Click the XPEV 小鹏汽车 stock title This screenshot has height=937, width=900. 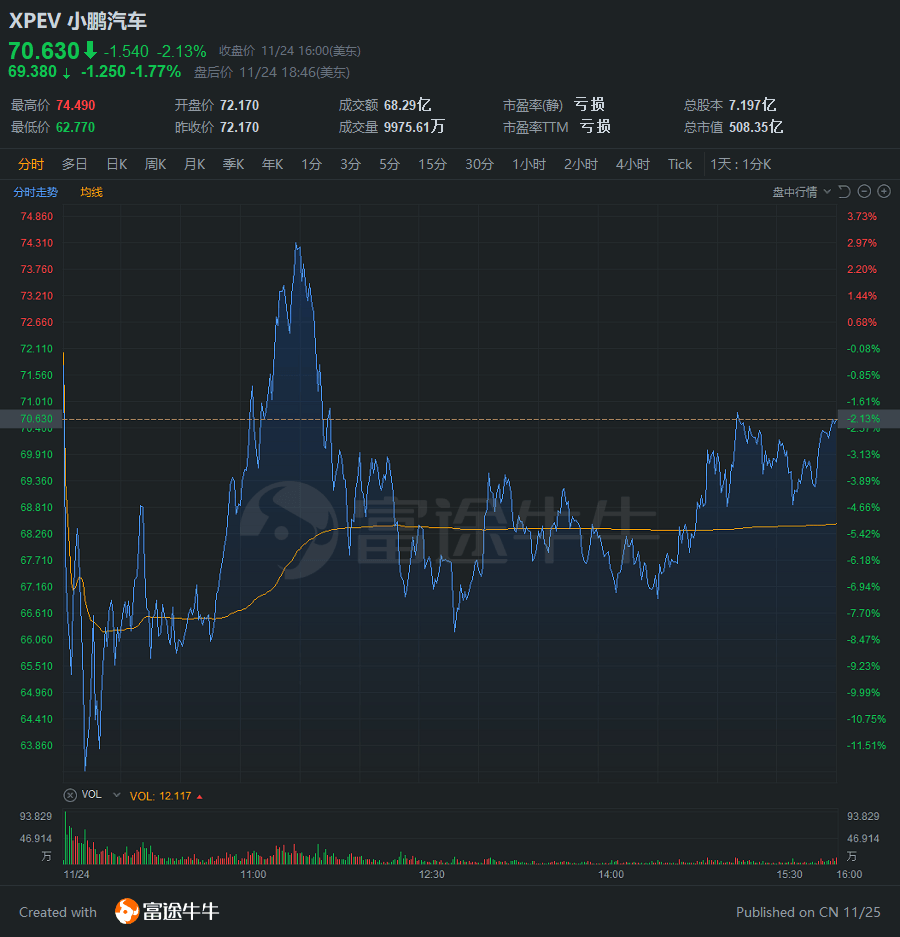[x=78, y=21]
